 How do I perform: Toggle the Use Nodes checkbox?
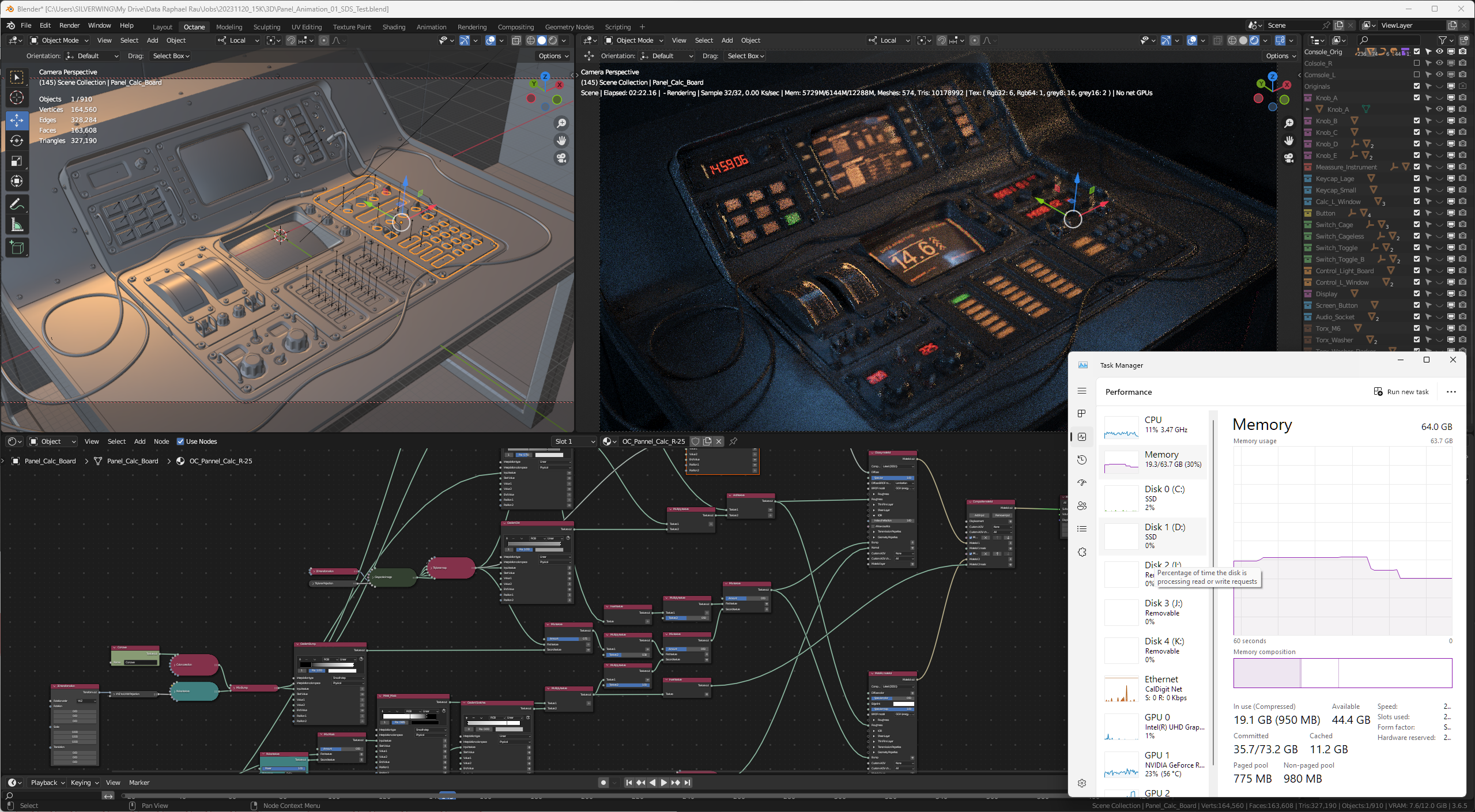pos(180,441)
